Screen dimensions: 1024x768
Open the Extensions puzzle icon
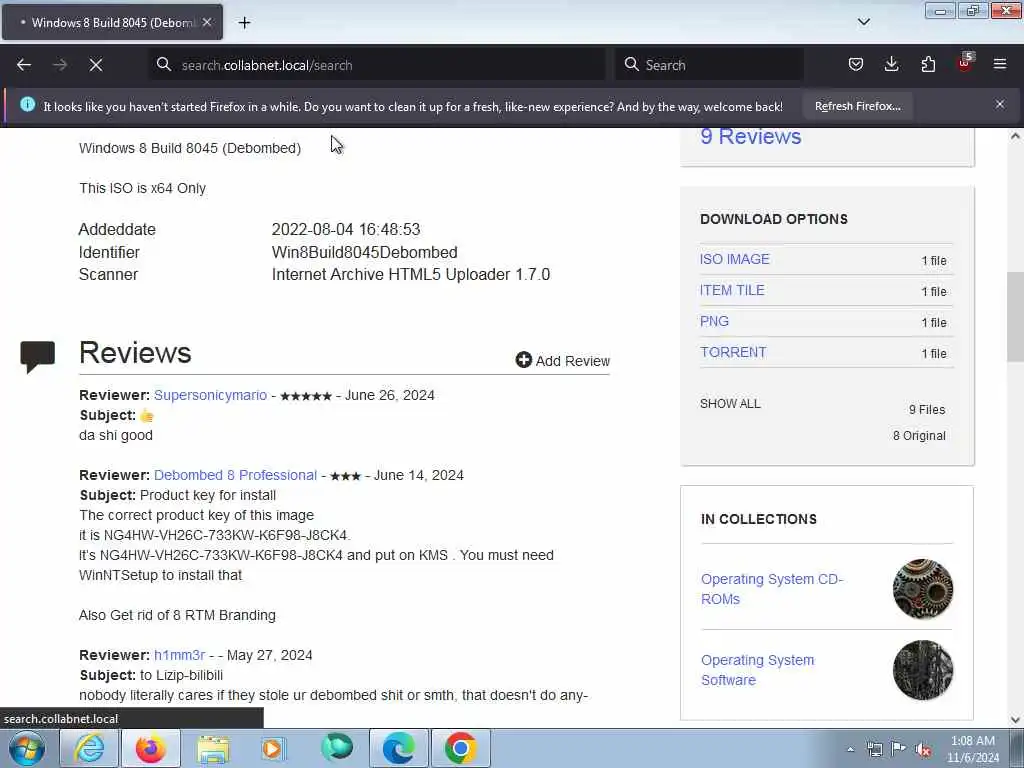pos(928,64)
